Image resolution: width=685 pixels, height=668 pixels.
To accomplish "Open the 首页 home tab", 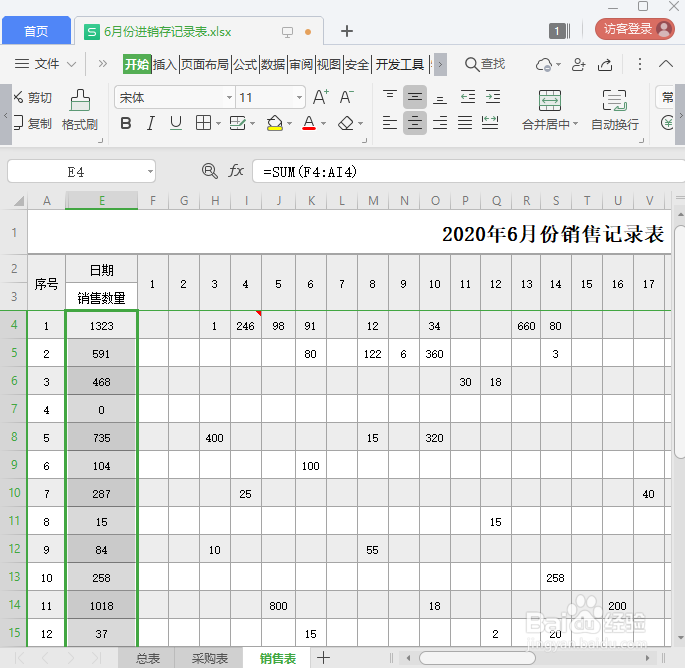I will 36,31.
